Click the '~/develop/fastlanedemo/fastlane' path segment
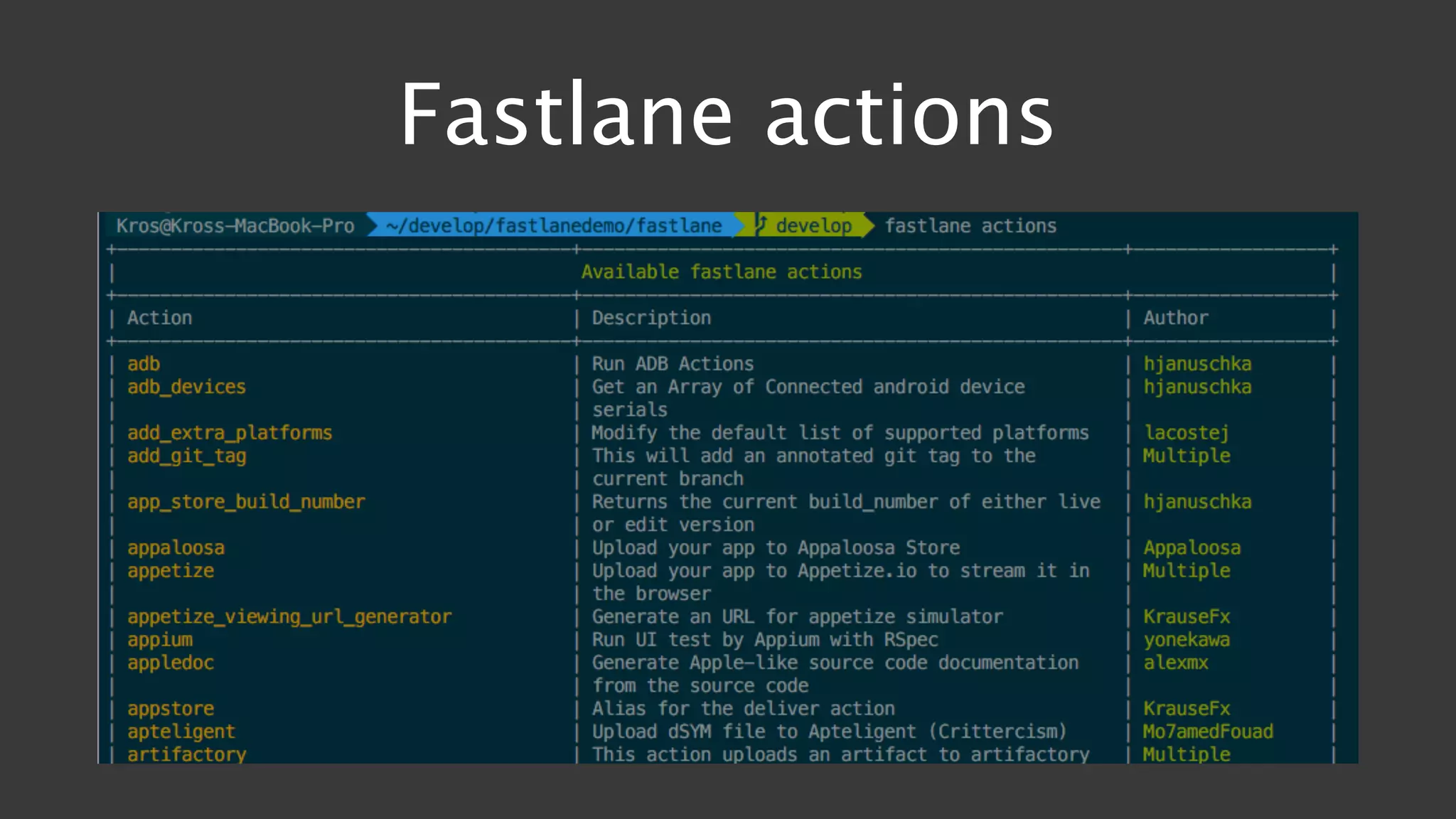The width and height of the screenshot is (1456, 819). tap(554, 226)
